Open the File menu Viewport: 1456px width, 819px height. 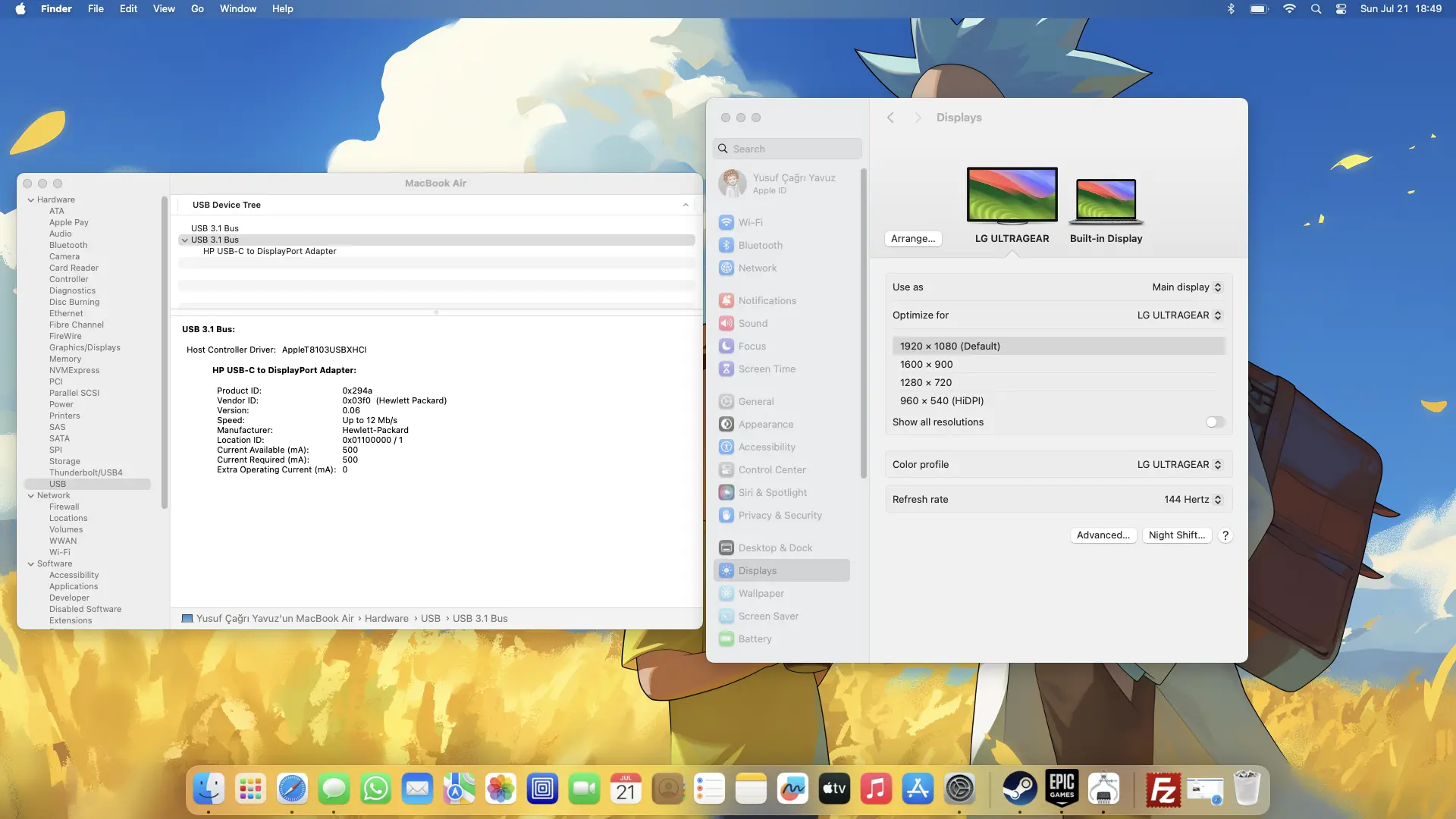(96, 9)
